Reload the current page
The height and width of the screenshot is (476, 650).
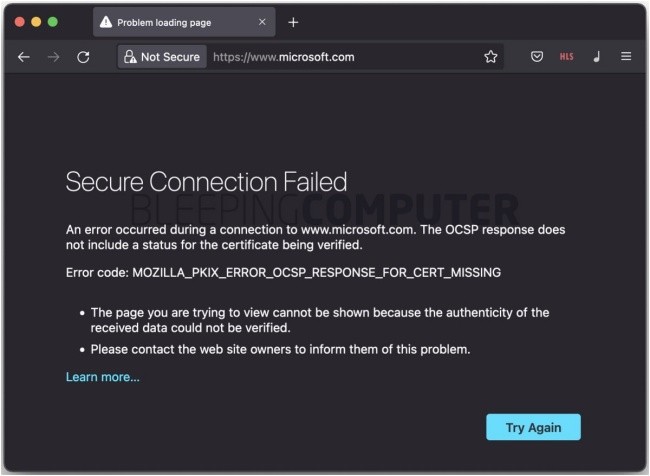[84, 57]
